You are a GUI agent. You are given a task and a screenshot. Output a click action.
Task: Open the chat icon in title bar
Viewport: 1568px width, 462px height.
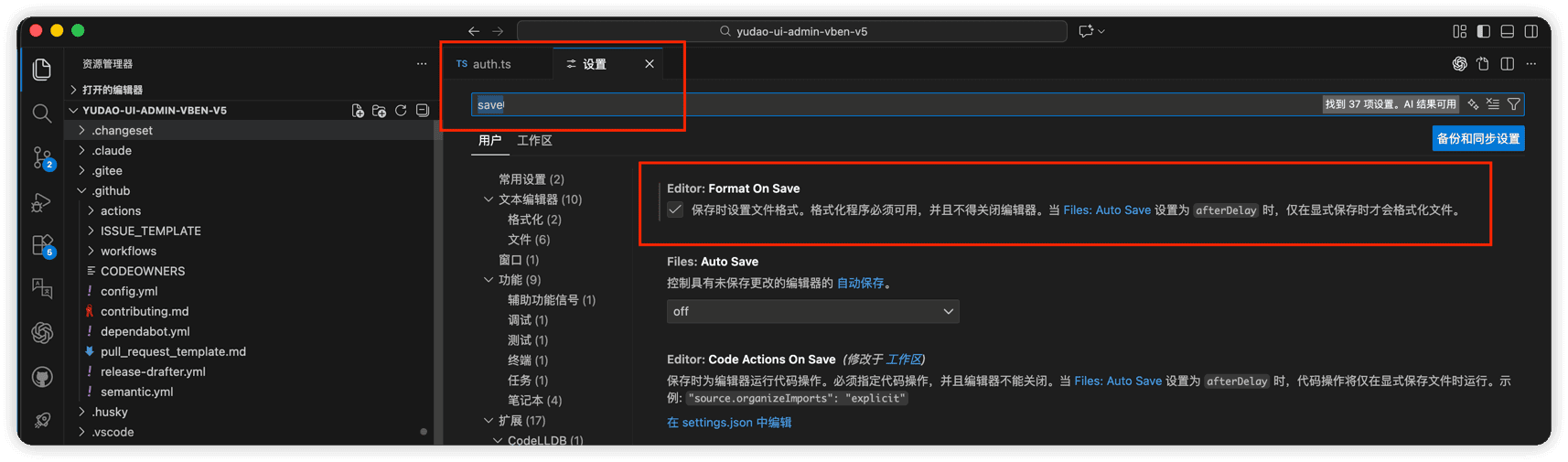tap(1086, 31)
